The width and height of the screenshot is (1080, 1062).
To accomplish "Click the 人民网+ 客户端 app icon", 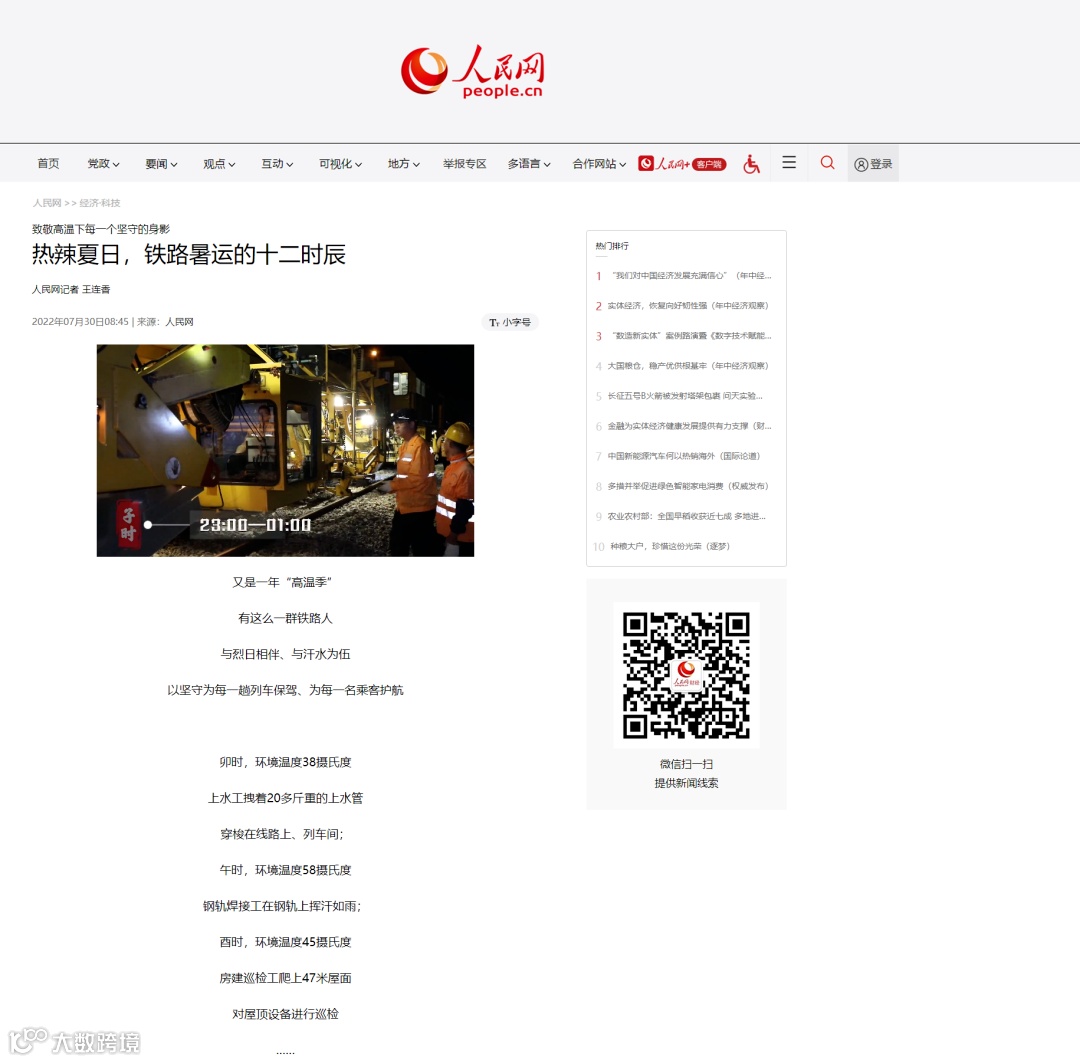I will coord(682,164).
